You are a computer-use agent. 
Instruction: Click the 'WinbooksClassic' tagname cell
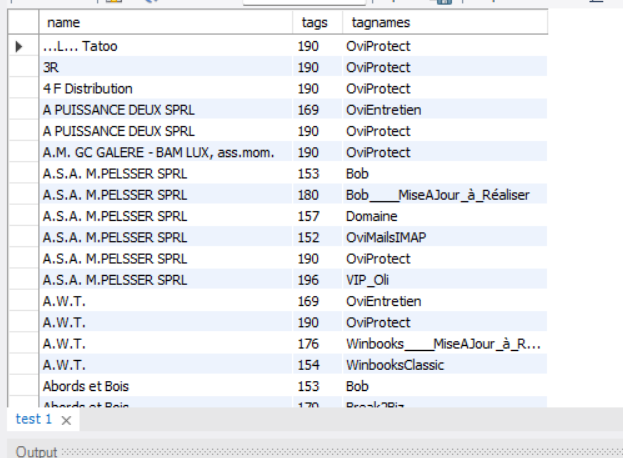click(x=445, y=365)
